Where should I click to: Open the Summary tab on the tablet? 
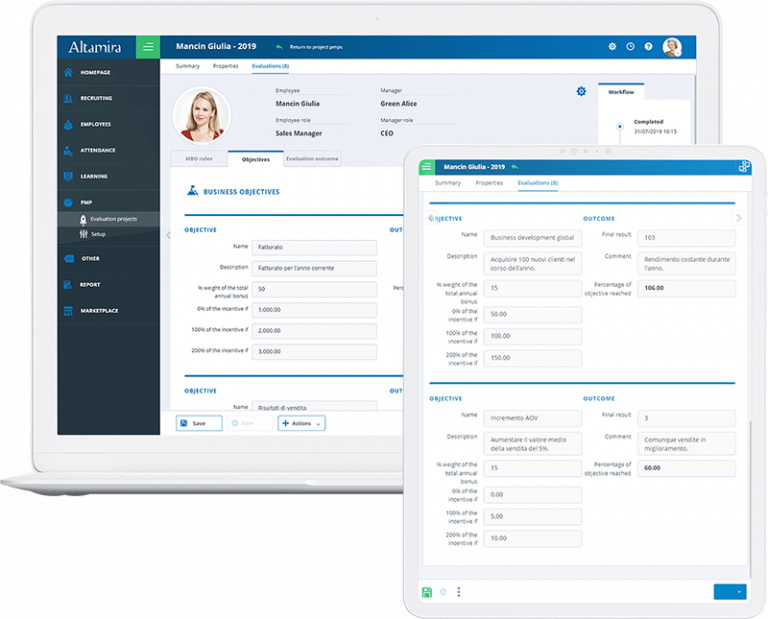[x=448, y=183]
